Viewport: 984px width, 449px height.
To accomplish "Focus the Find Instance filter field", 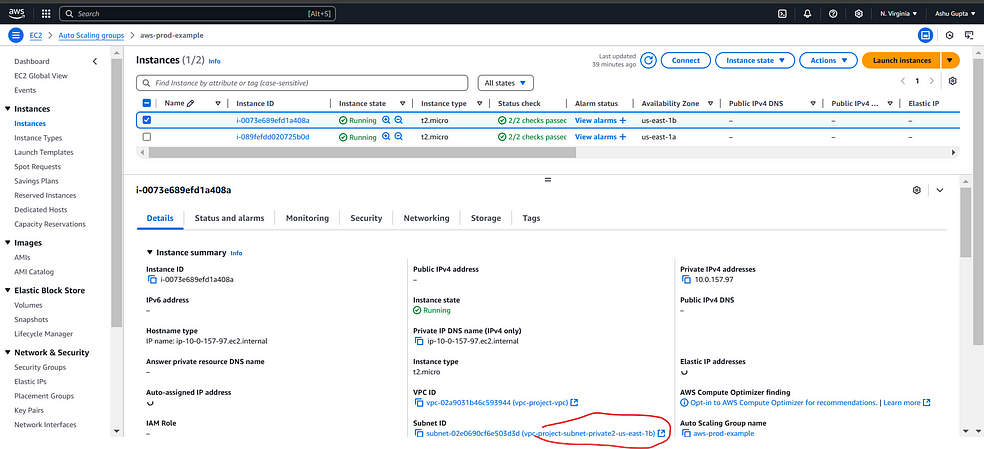I will pos(302,83).
